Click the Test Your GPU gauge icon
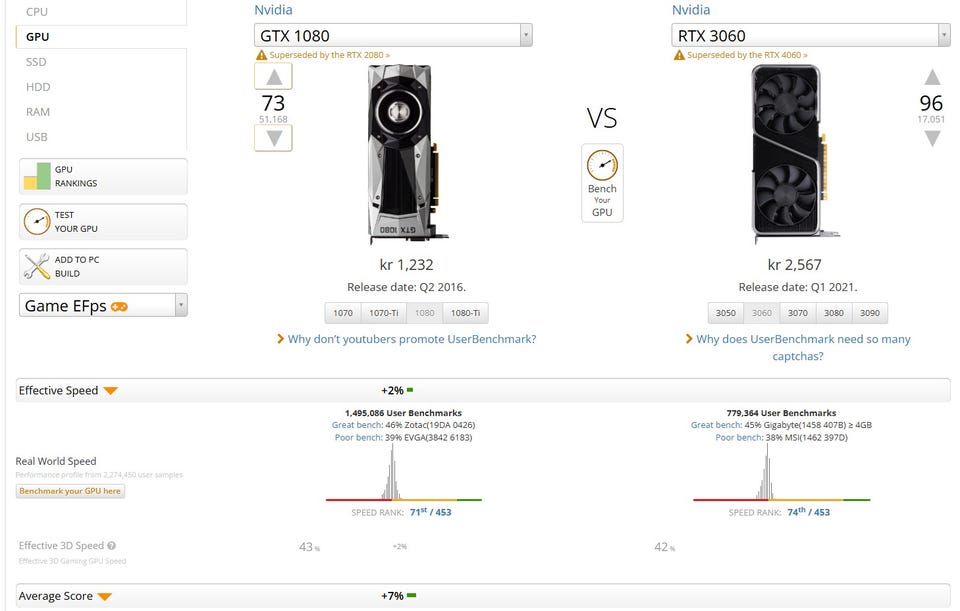 coord(37,222)
